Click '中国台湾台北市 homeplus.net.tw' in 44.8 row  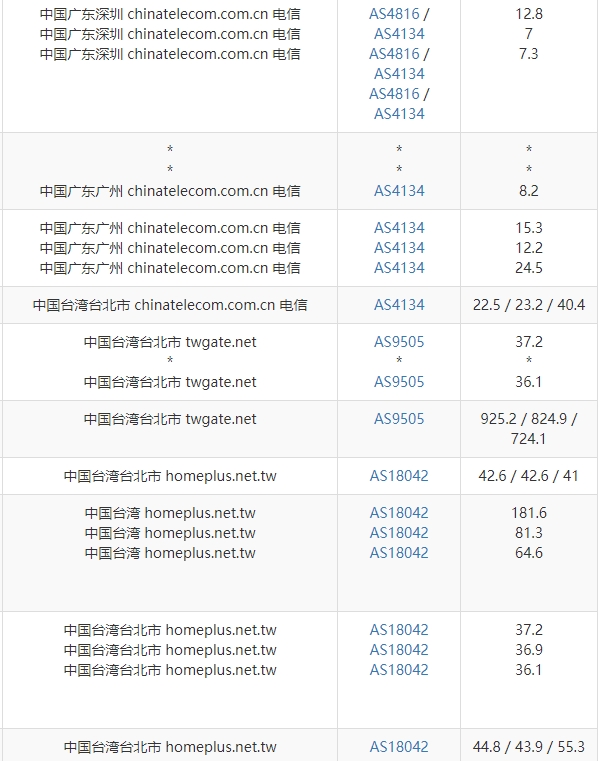[x=170, y=746]
